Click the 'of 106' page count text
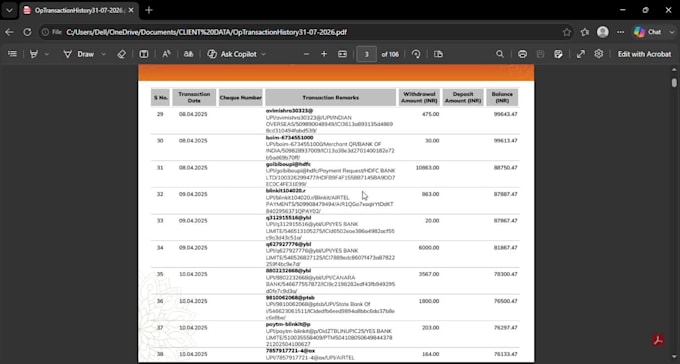 [390, 54]
